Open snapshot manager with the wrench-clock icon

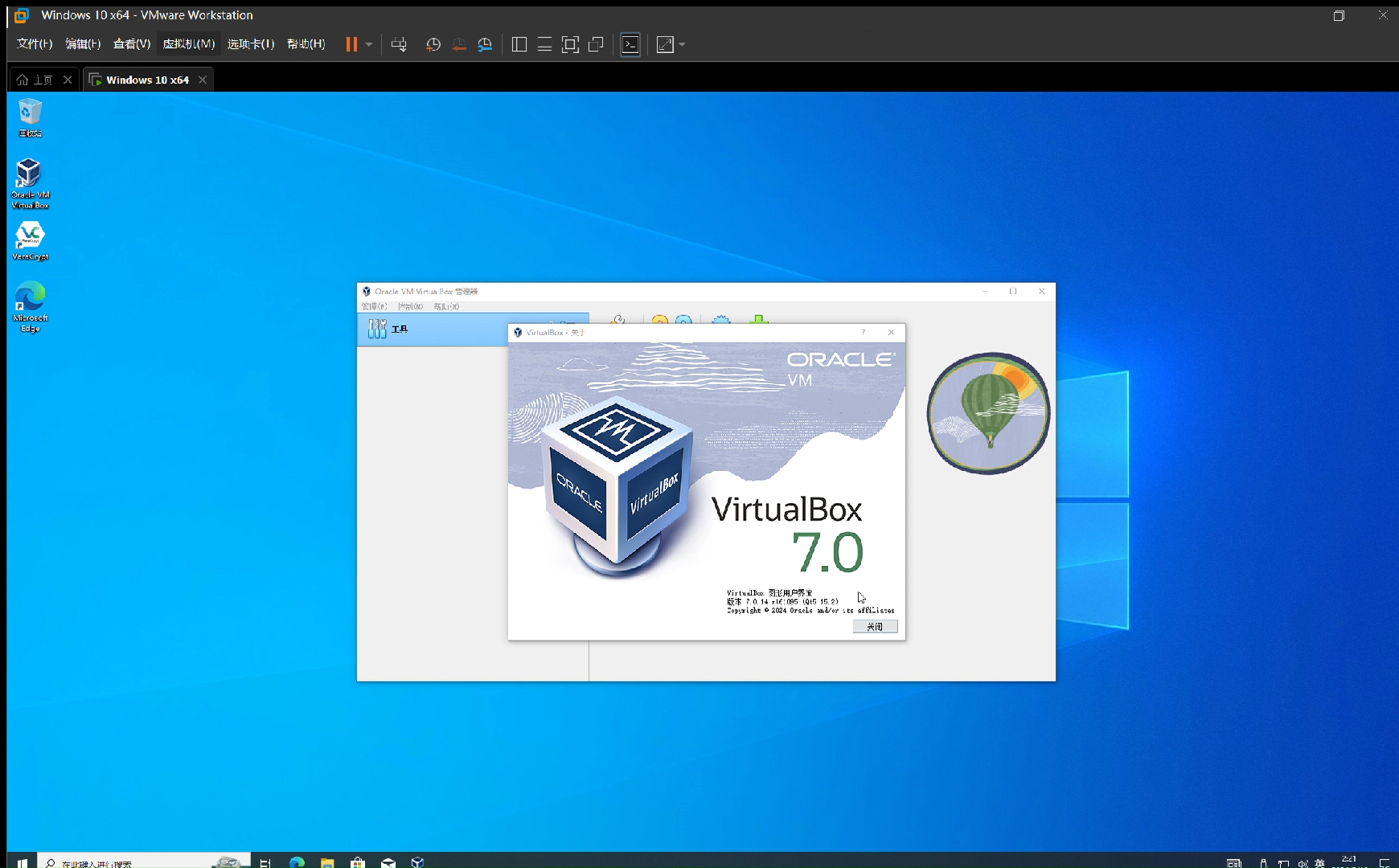click(x=485, y=44)
